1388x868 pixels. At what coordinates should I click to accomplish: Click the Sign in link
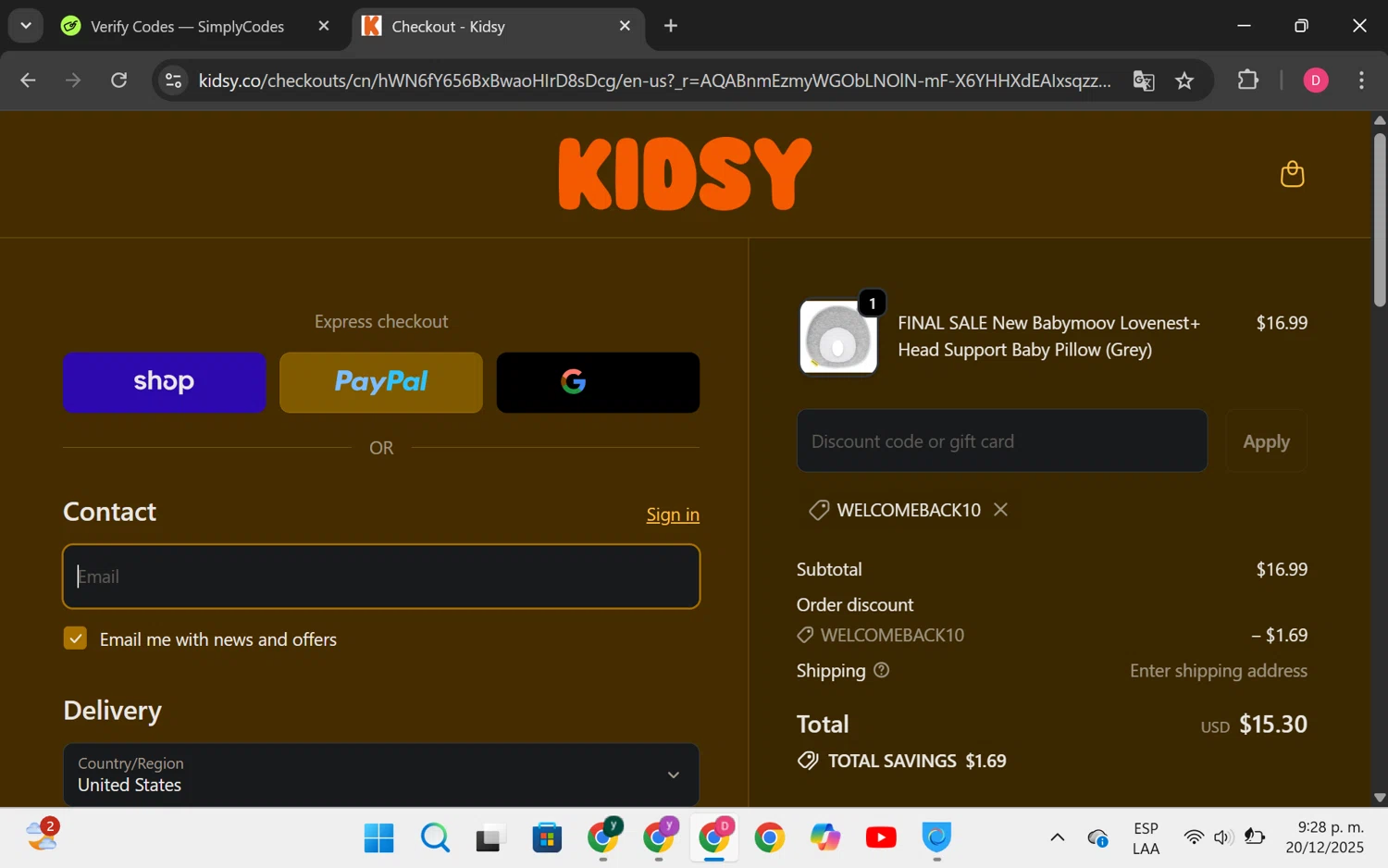tap(673, 515)
